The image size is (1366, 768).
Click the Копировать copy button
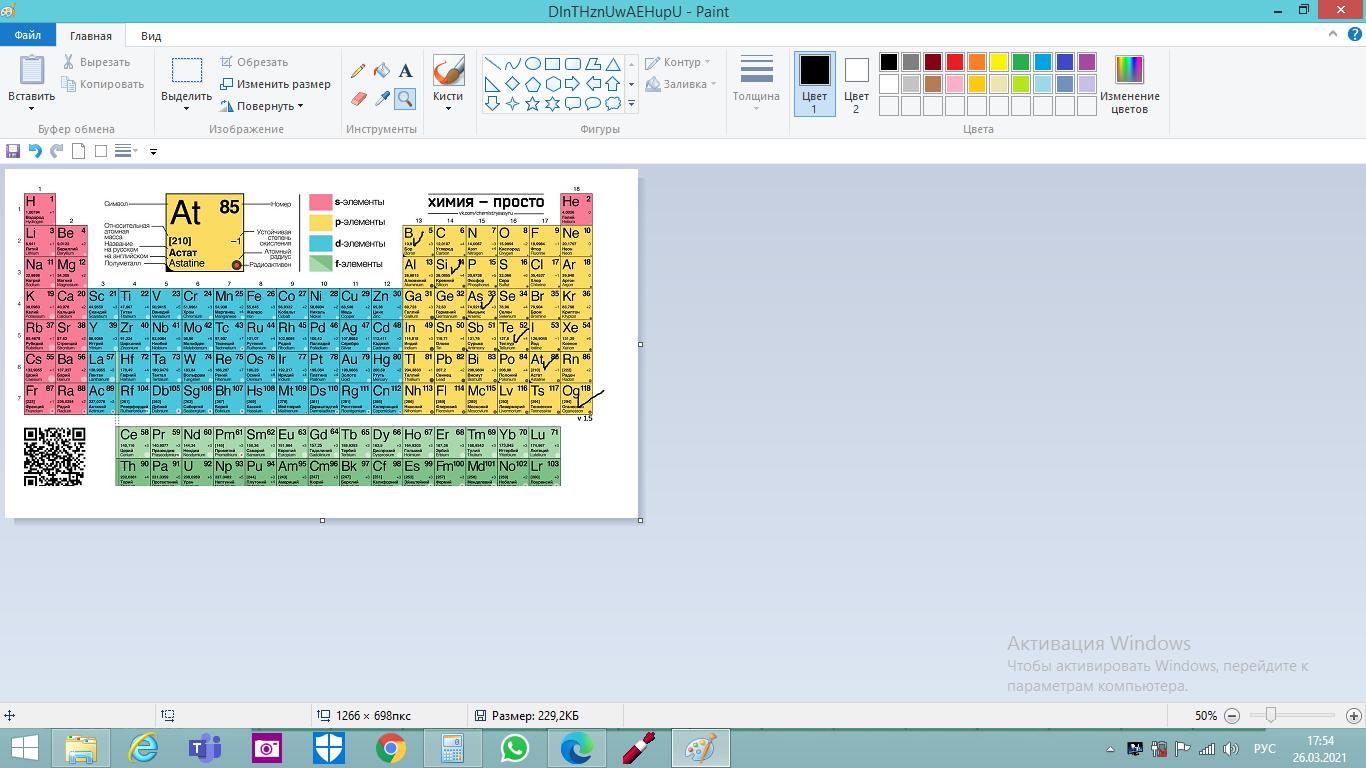[x=102, y=84]
